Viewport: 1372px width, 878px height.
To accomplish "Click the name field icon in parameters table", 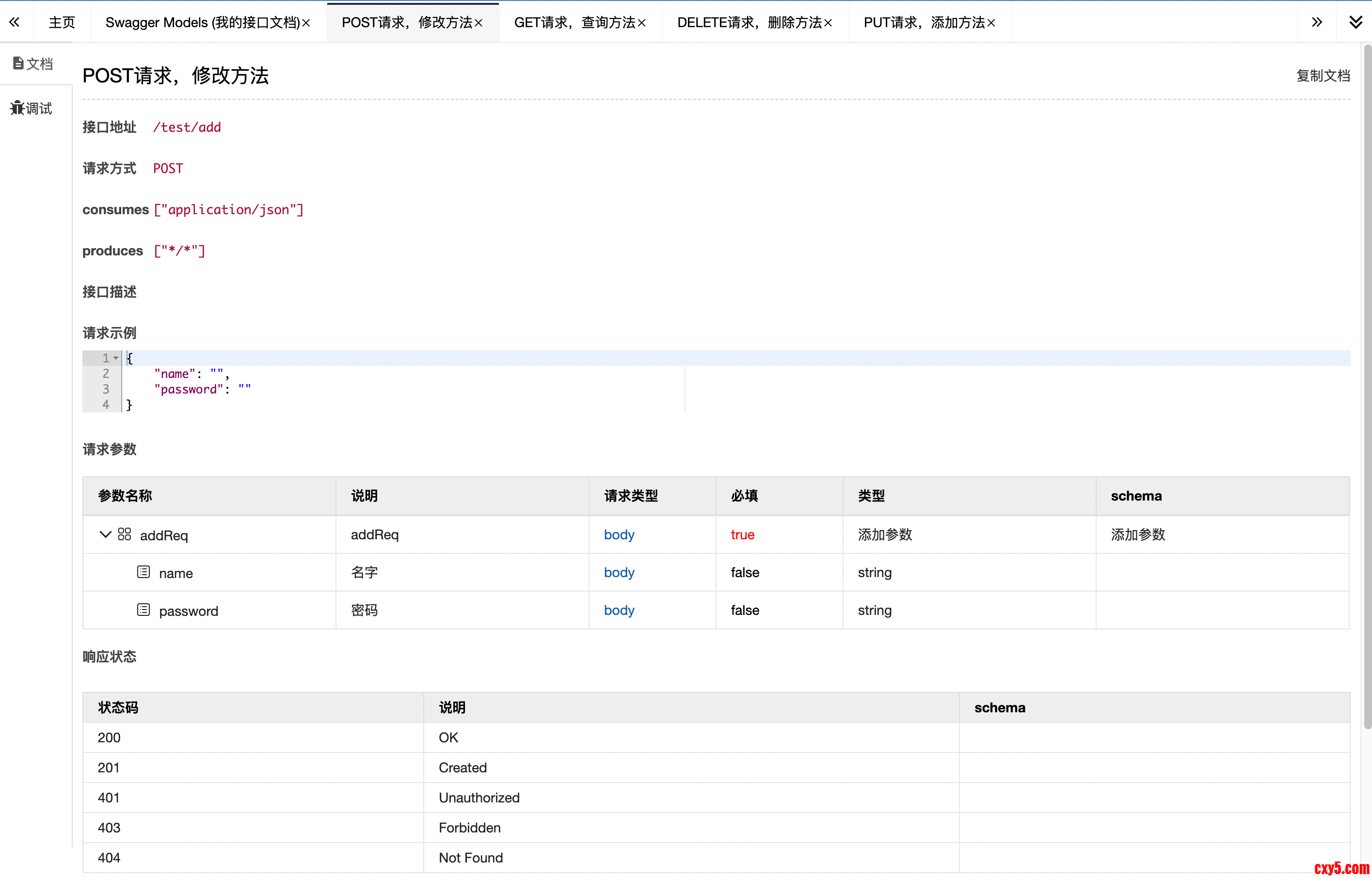I will tap(143, 572).
